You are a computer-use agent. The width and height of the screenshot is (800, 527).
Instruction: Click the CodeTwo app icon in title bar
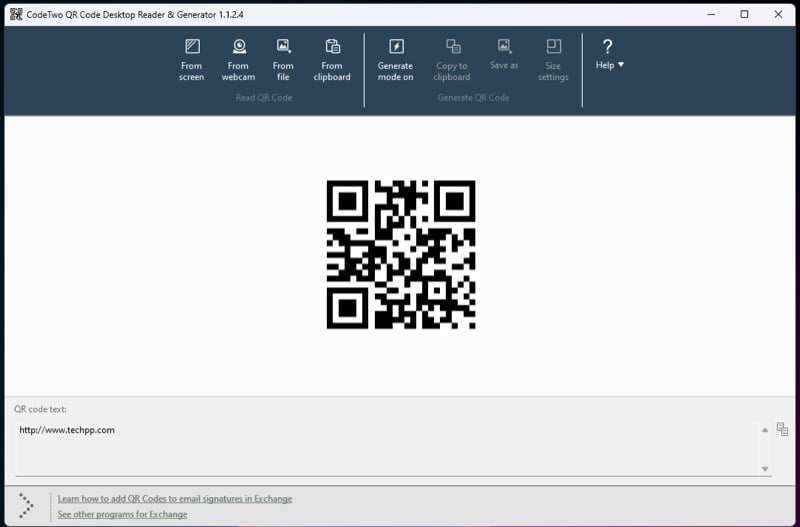tap(16, 14)
